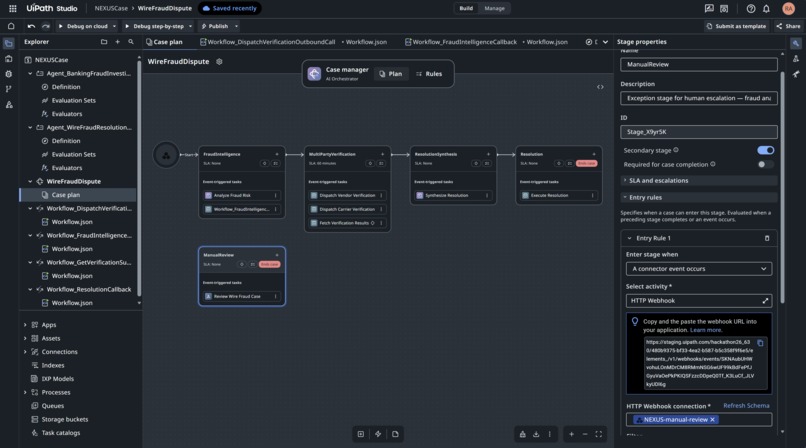This screenshot has width=806, height=448.
Task: Click the Name input field
Action: [699, 64]
